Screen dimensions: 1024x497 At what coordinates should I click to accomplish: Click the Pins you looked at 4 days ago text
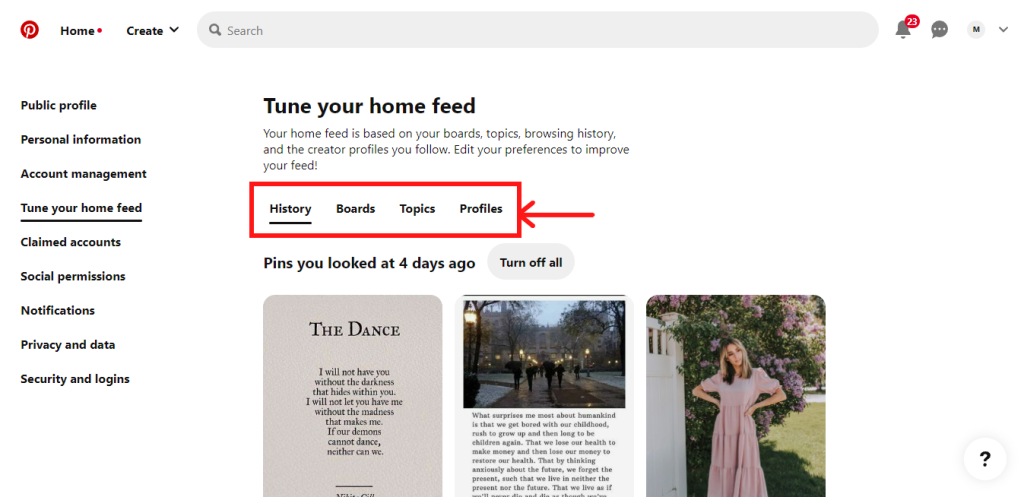(369, 263)
